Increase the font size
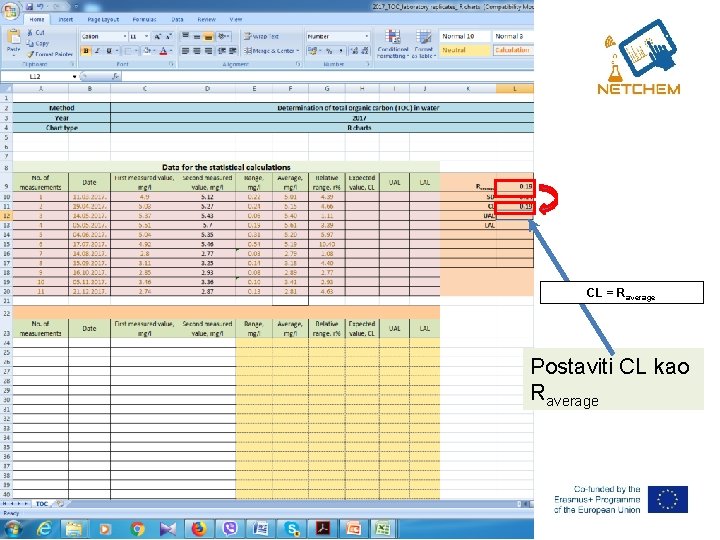This screenshot has width=720, height=540. 158,36
